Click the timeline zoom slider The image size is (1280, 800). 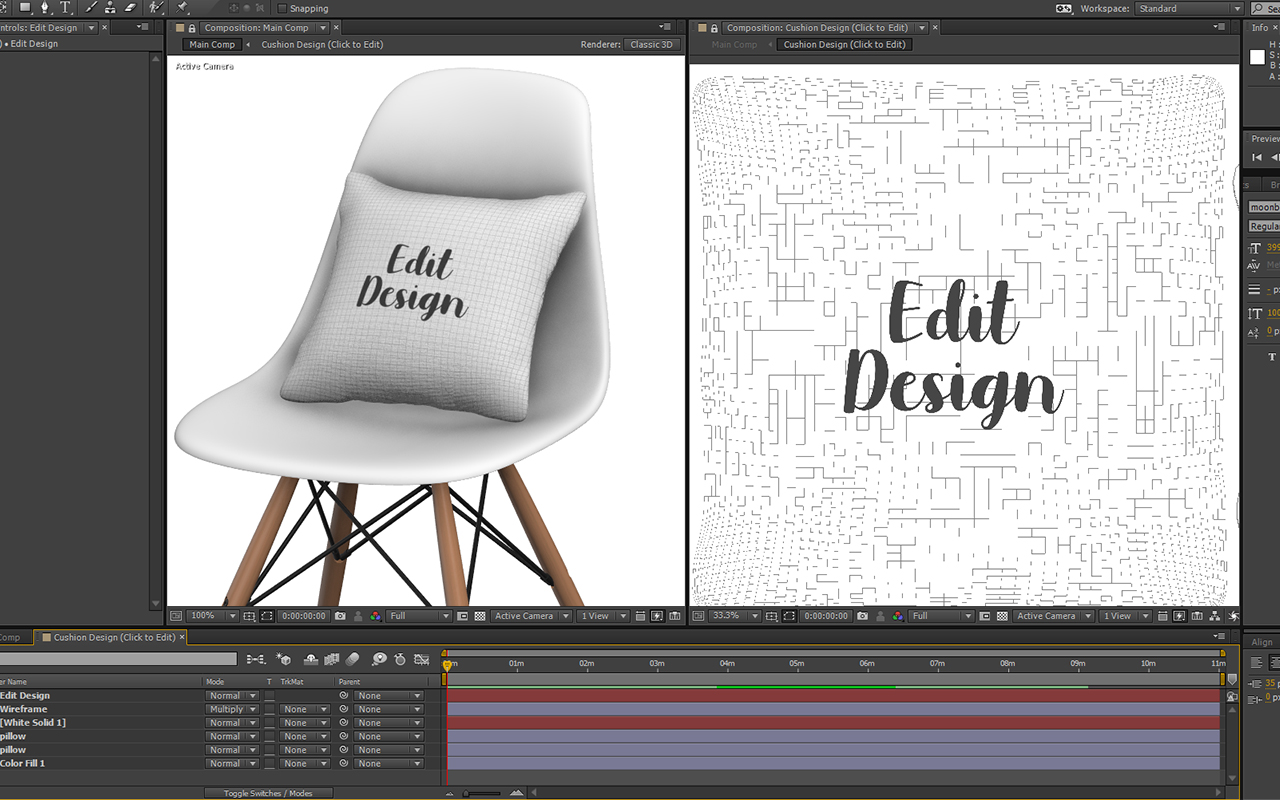click(x=482, y=793)
